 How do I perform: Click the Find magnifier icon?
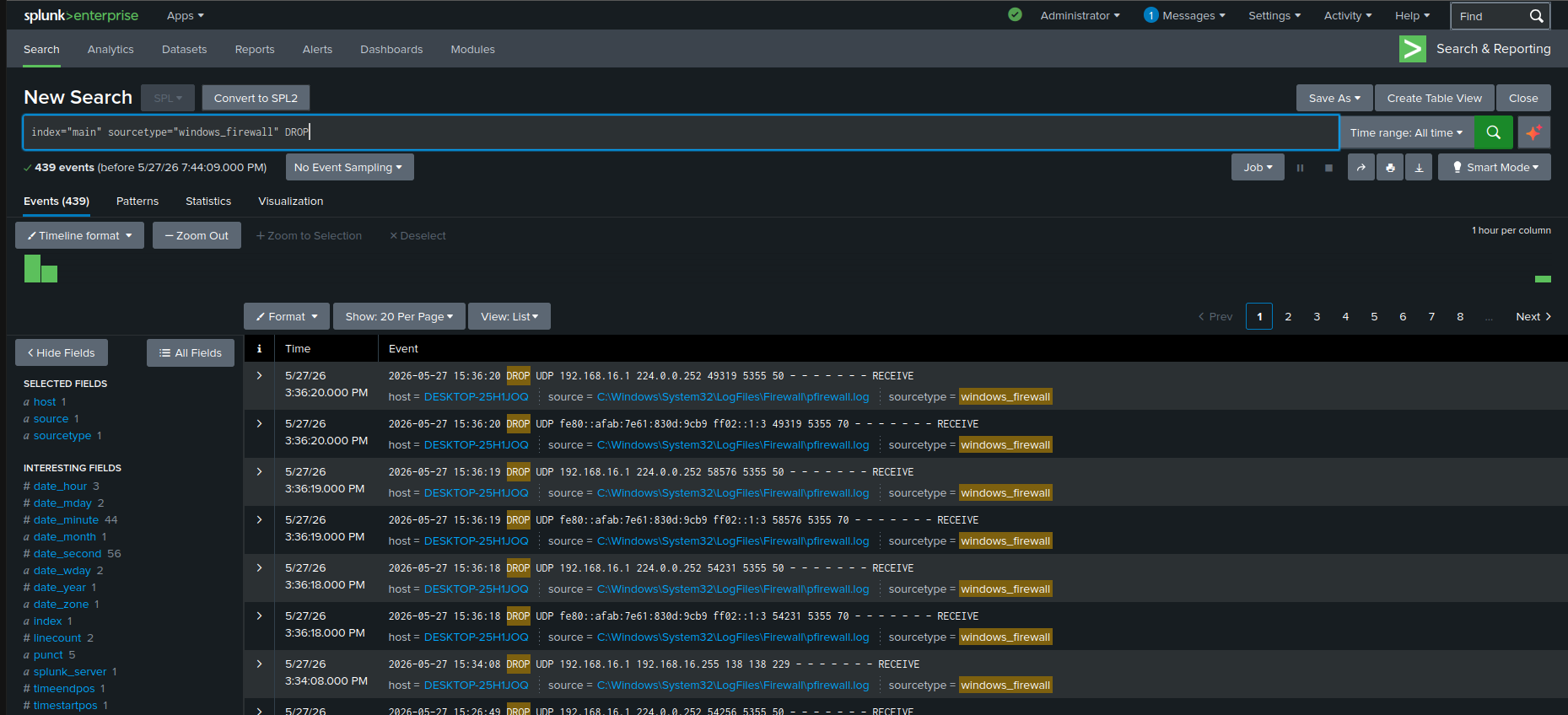tap(1536, 16)
